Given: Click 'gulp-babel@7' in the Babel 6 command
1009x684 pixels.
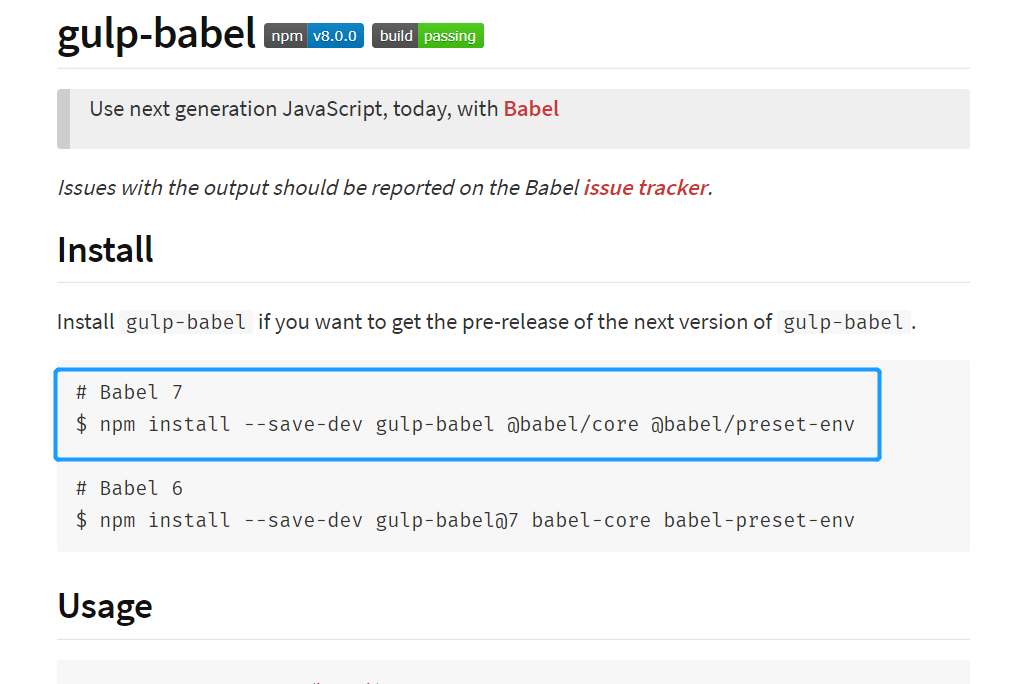Looking at the screenshot, I should 447,520.
